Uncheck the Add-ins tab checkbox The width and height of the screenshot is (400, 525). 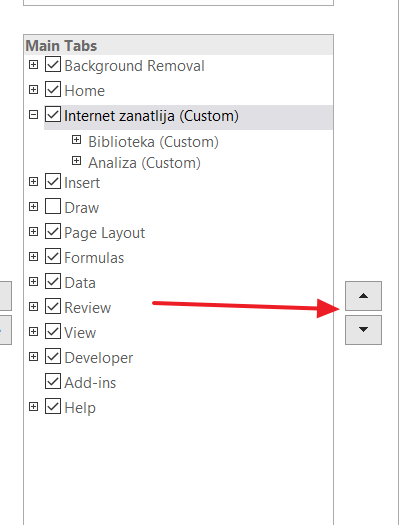(53, 381)
